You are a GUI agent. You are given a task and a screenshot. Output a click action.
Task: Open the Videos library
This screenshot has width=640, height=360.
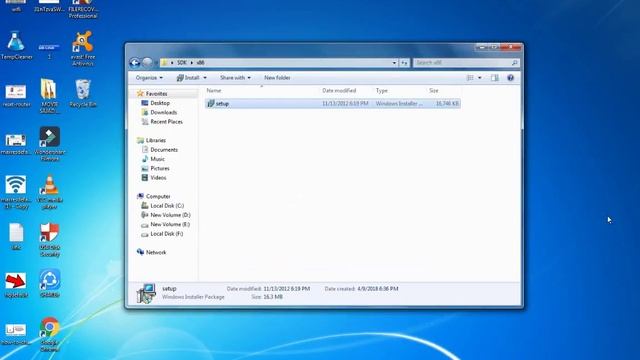pos(158,178)
